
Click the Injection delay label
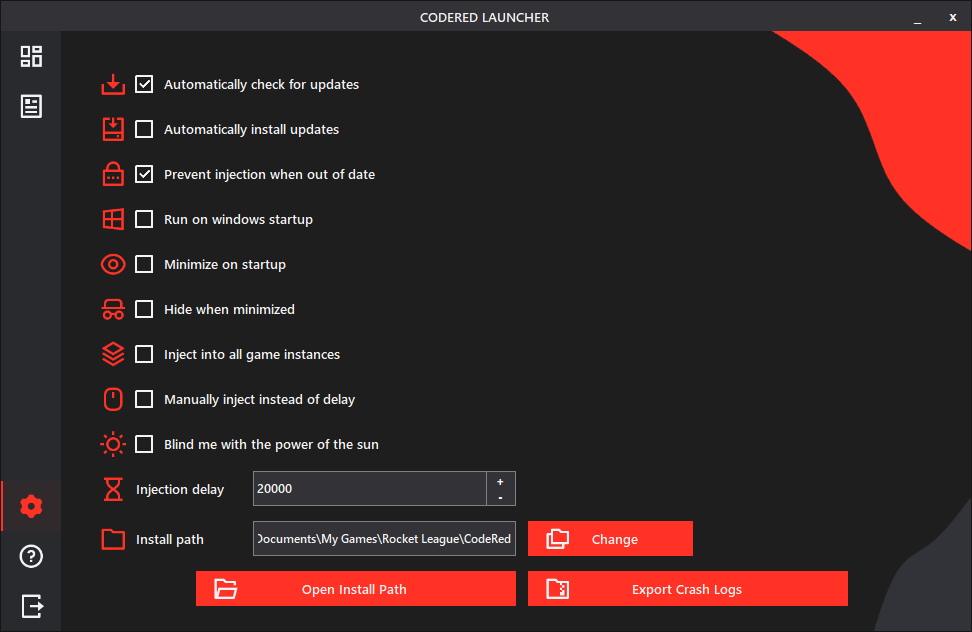click(180, 489)
